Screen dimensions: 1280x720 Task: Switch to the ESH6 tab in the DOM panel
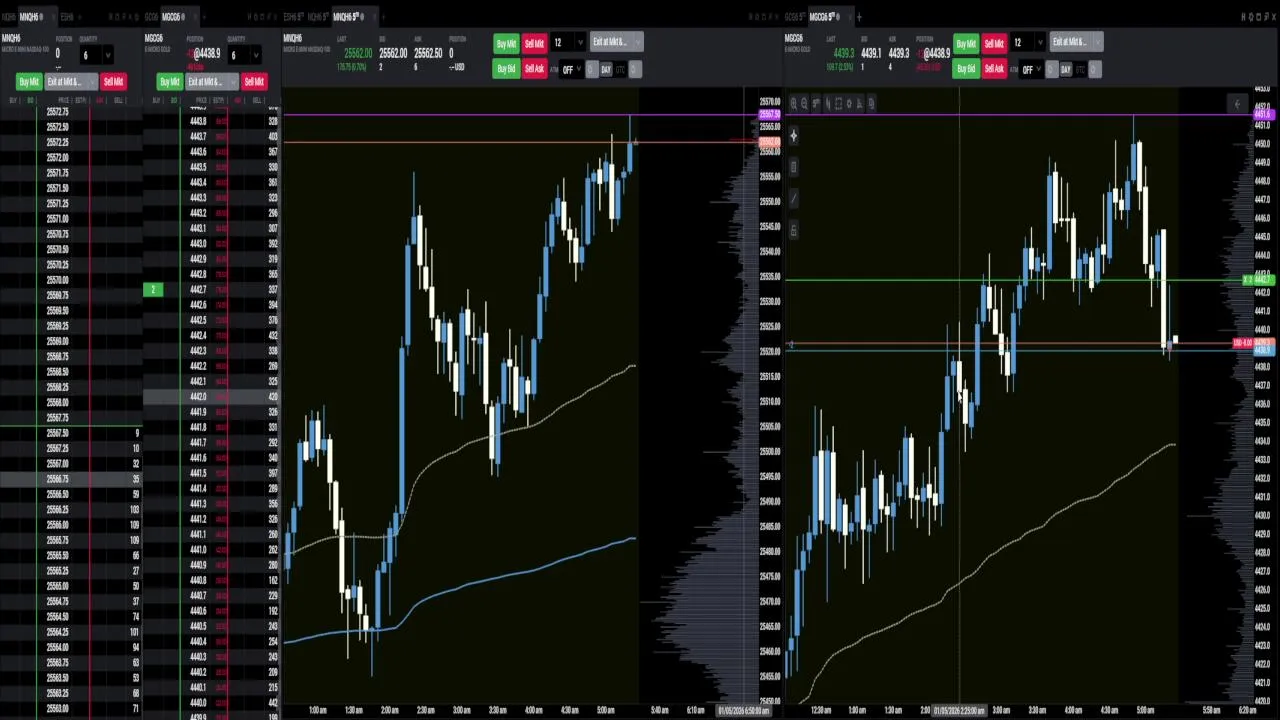pyautogui.click(x=66, y=17)
